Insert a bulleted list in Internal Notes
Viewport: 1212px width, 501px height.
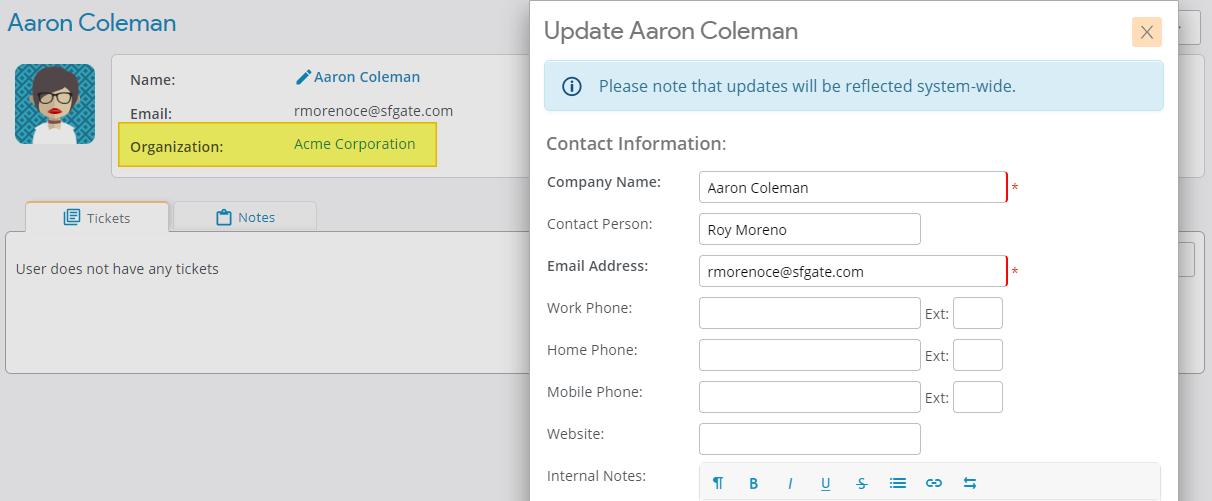click(x=898, y=483)
